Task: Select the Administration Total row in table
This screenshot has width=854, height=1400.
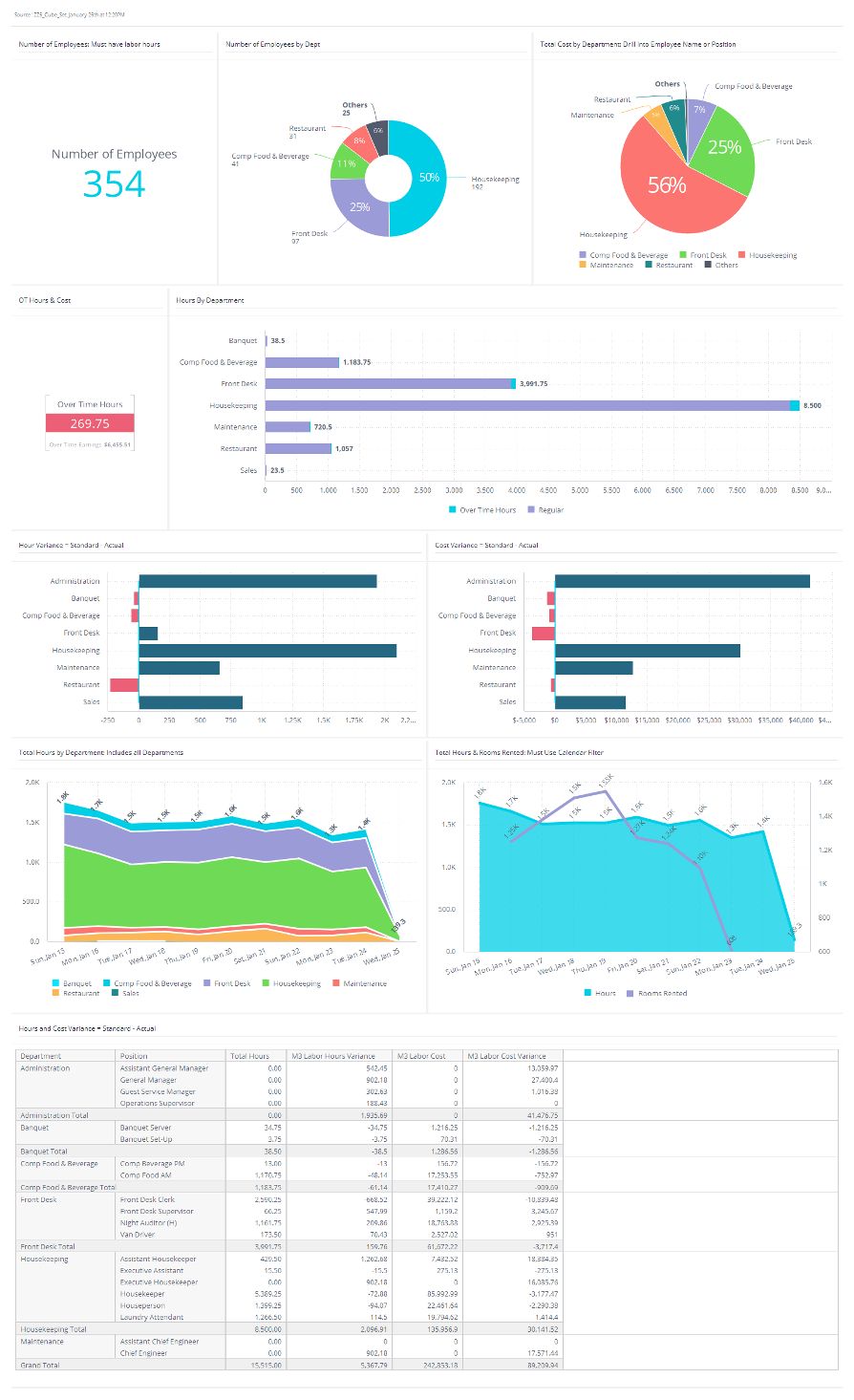Action: point(290,1115)
